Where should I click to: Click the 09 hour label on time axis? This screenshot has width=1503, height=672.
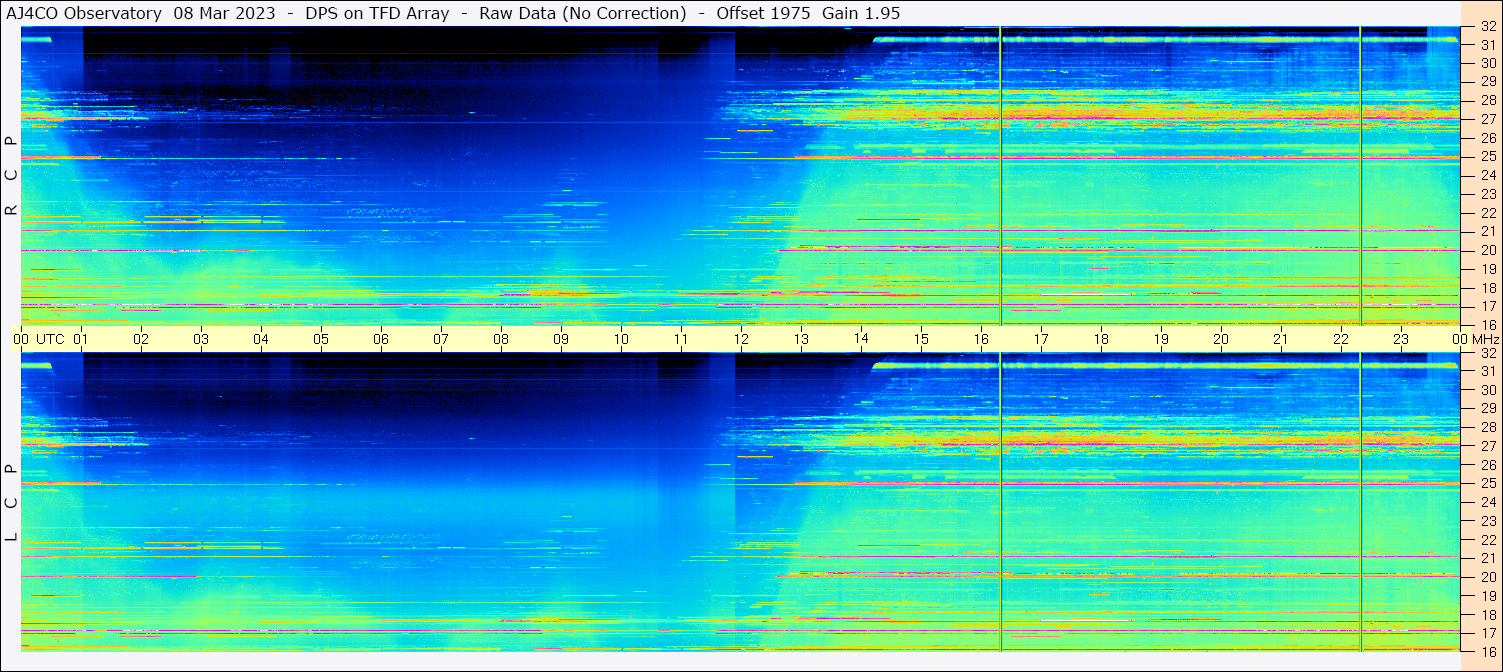[x=561, y=339]
